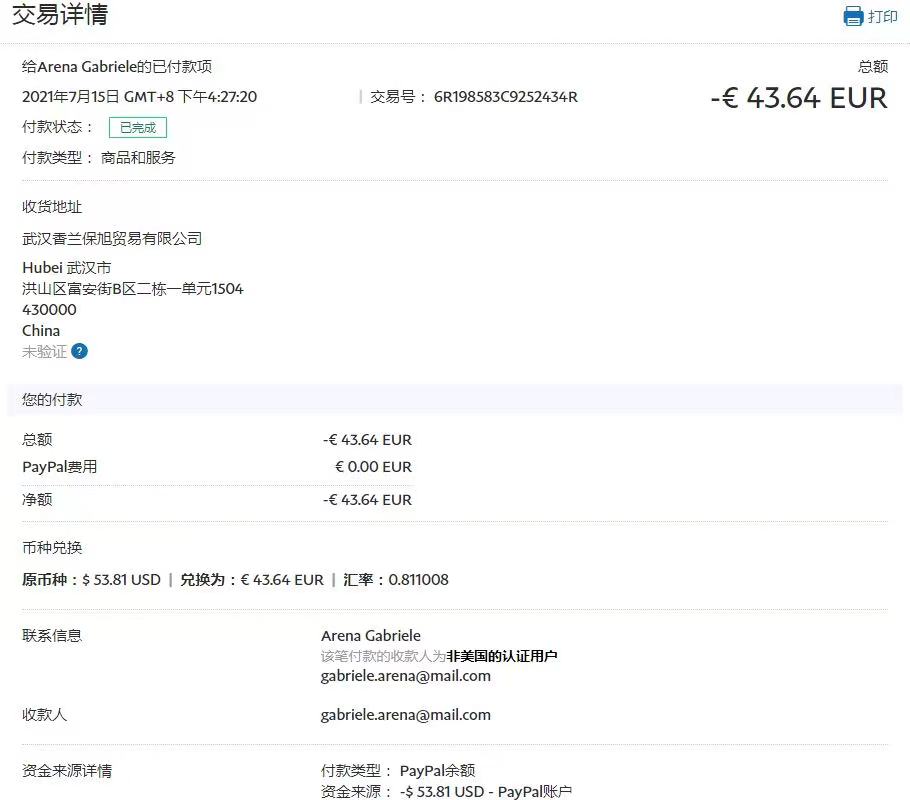
Task: Click the PayPal费用 € 0.00 EUR amount
Action: pyautogui.click(x=372, y=467)
